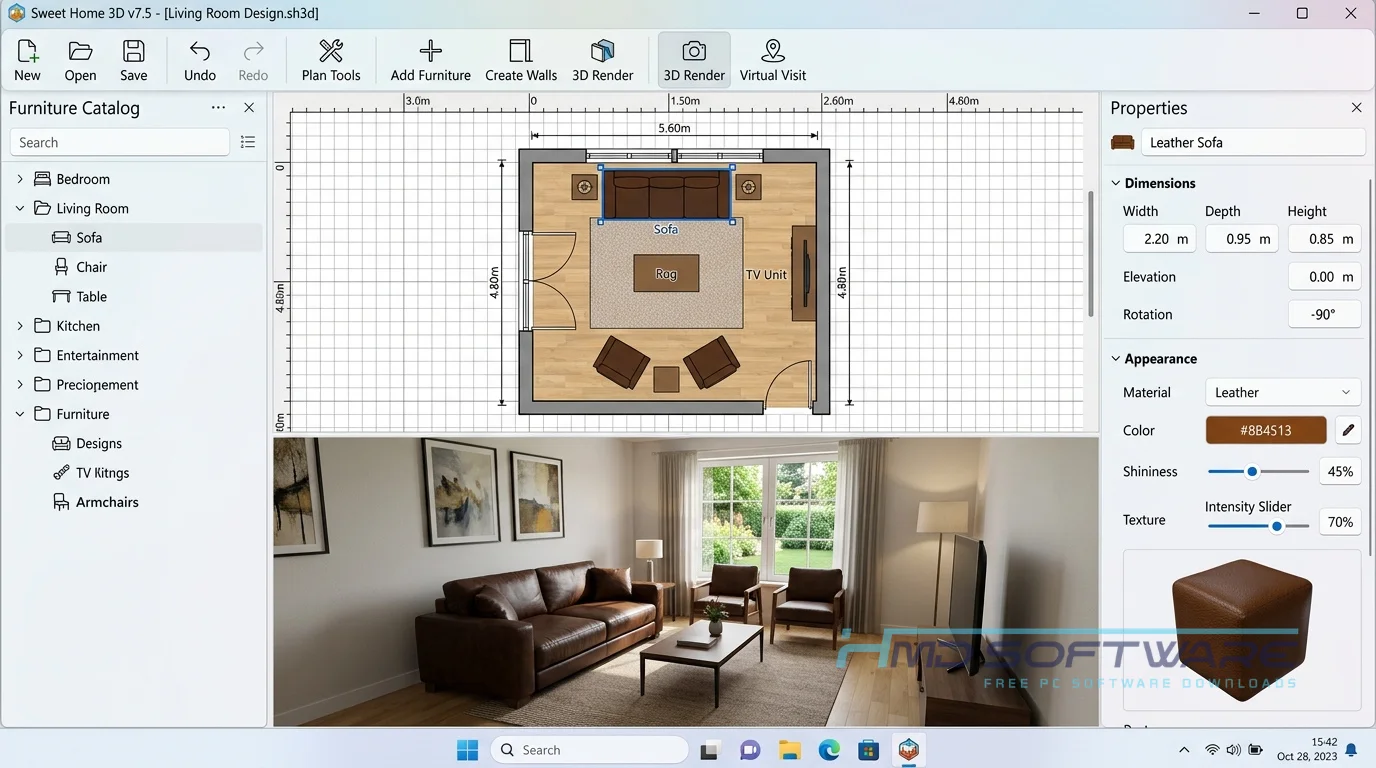Save the current design

click(133, 60)
